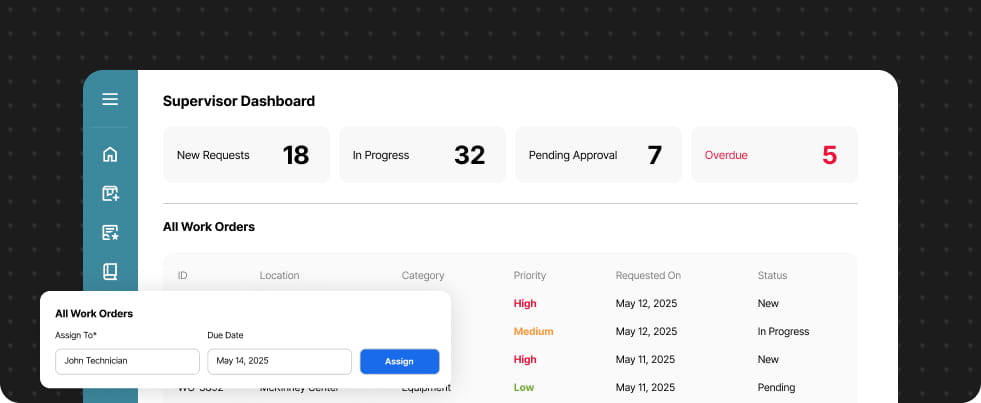Click the ID column header
This screenshot has height=403, width=981.
click(x=183, y=275)
